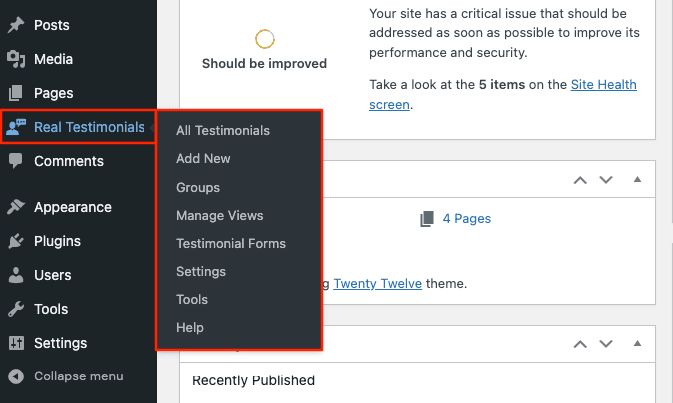
Task: Open the Posts menu
Action: (x=78, y=25)
